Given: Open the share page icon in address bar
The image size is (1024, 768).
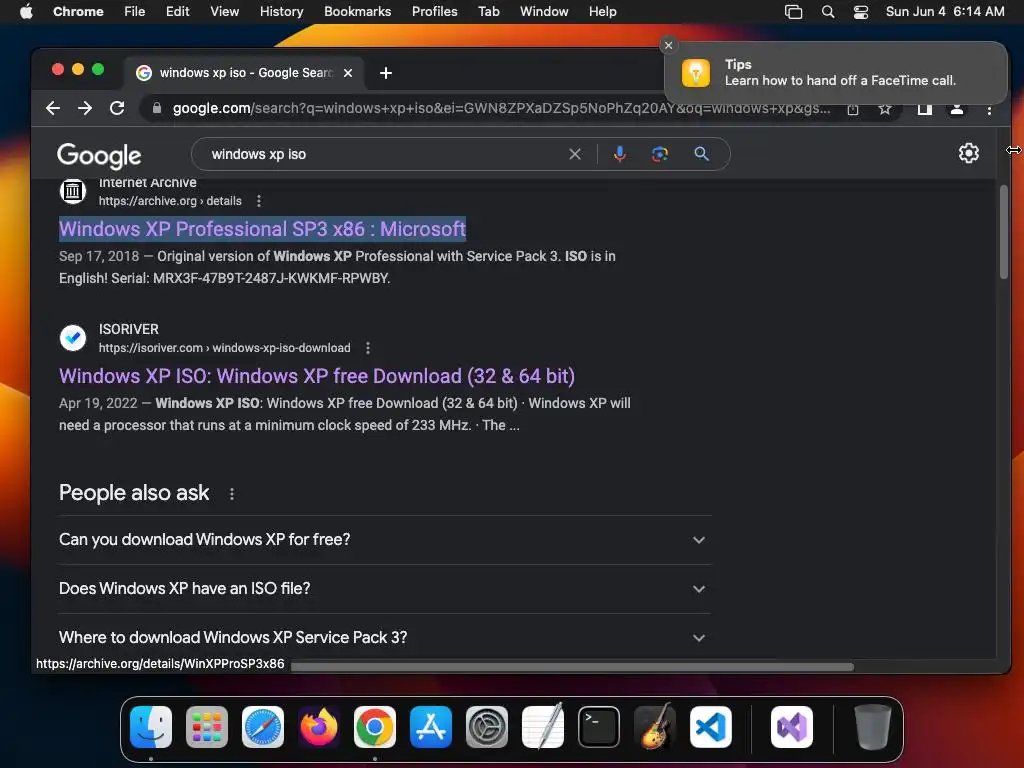Looking at the screenshot, I should pos(853,109).
